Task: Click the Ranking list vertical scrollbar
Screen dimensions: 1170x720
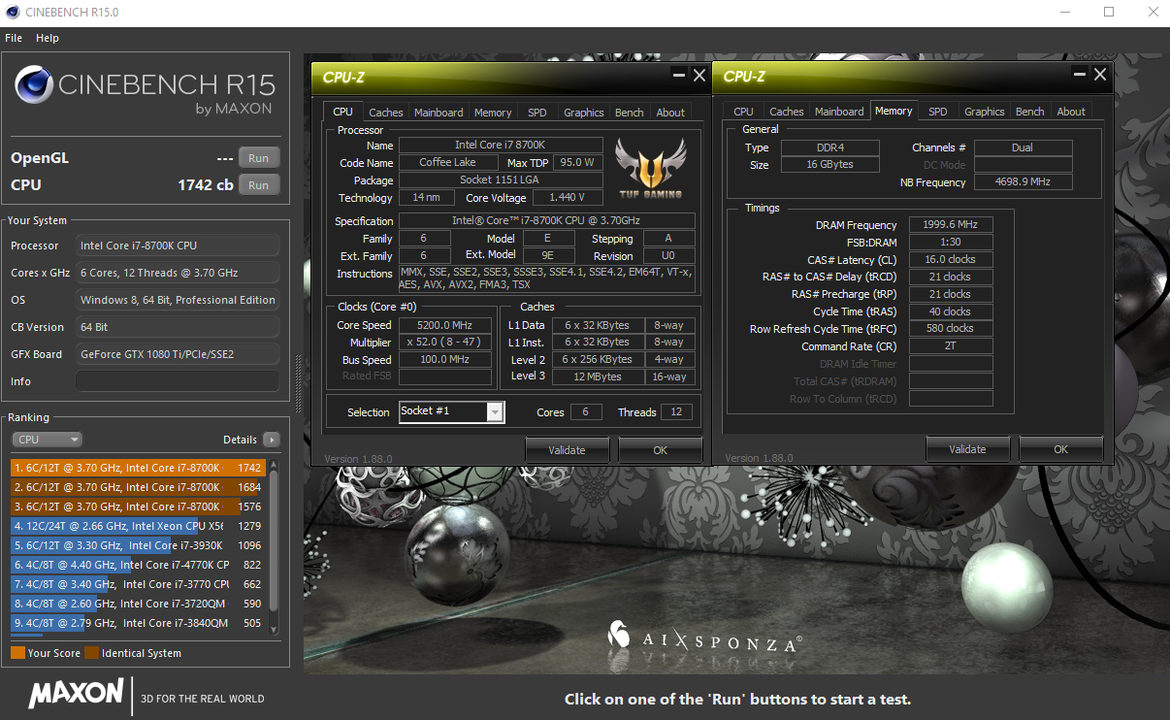Action: pyautogui.click(x=273, y=547)
